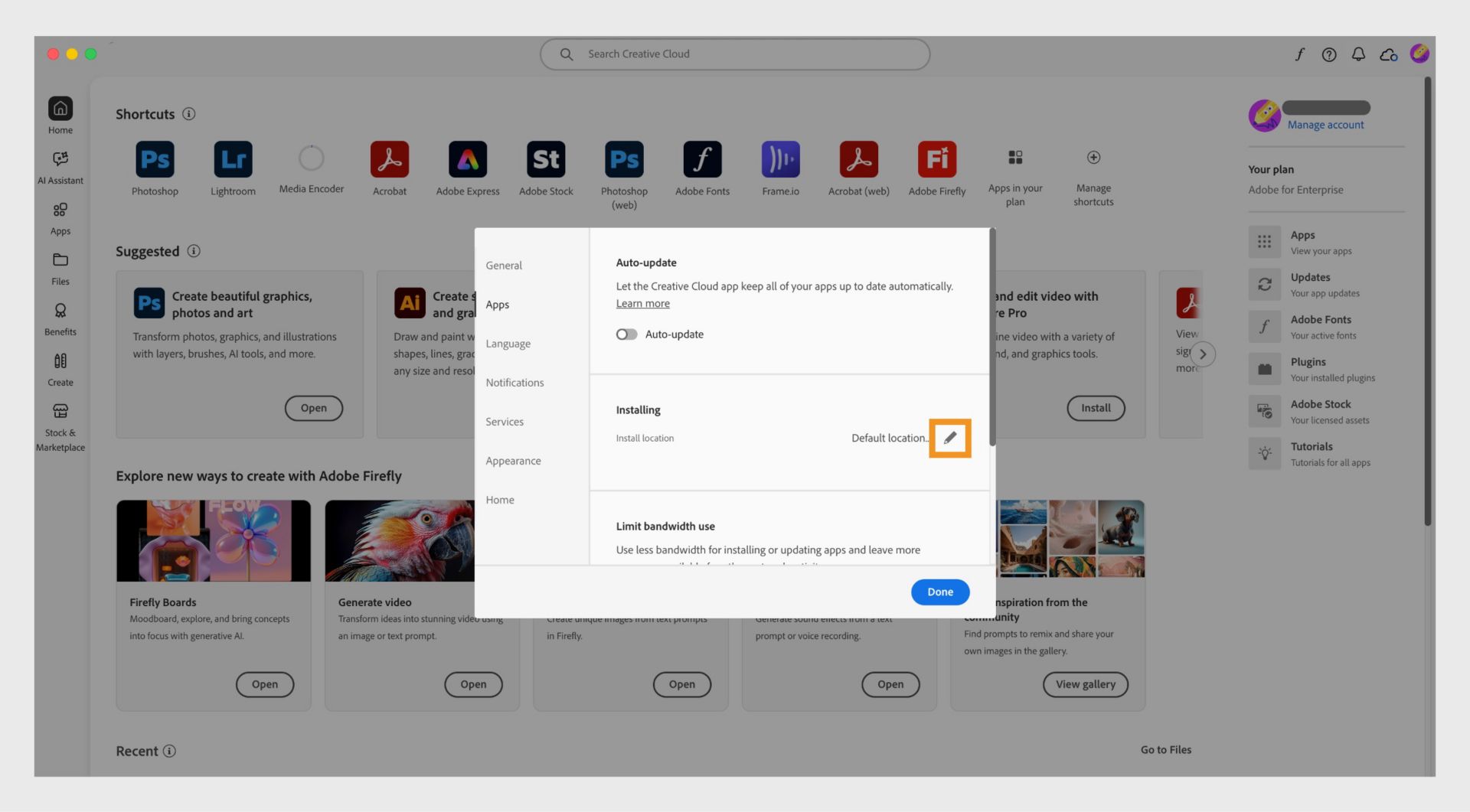The height and width of the screenshot is (812, 1470).
Task: Switch to Notifications preferences
Action: coord(514,383)
